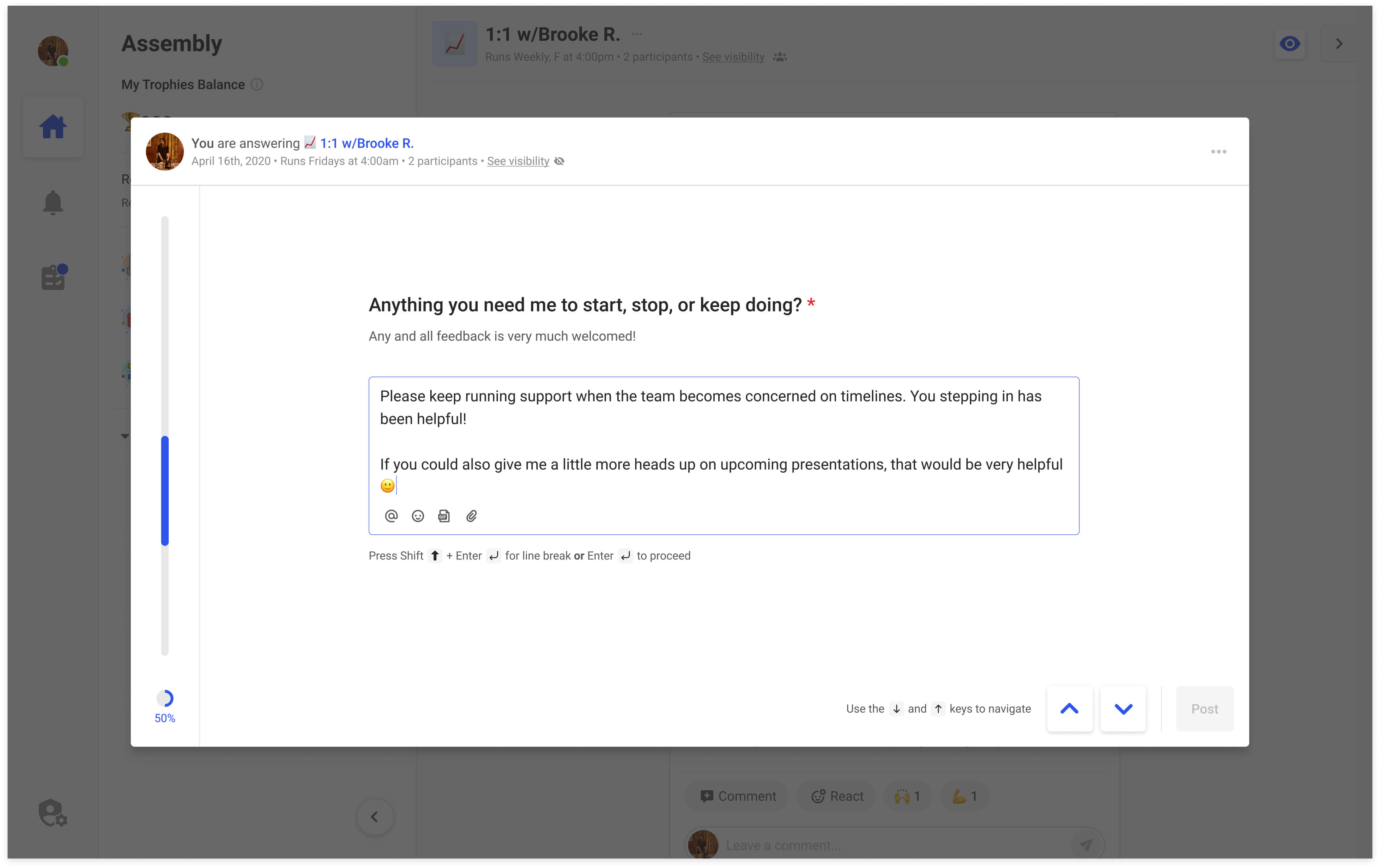Click the profile avatar at top of sidebar
The width and height of the screenshot is (1380, 868).
53,51
